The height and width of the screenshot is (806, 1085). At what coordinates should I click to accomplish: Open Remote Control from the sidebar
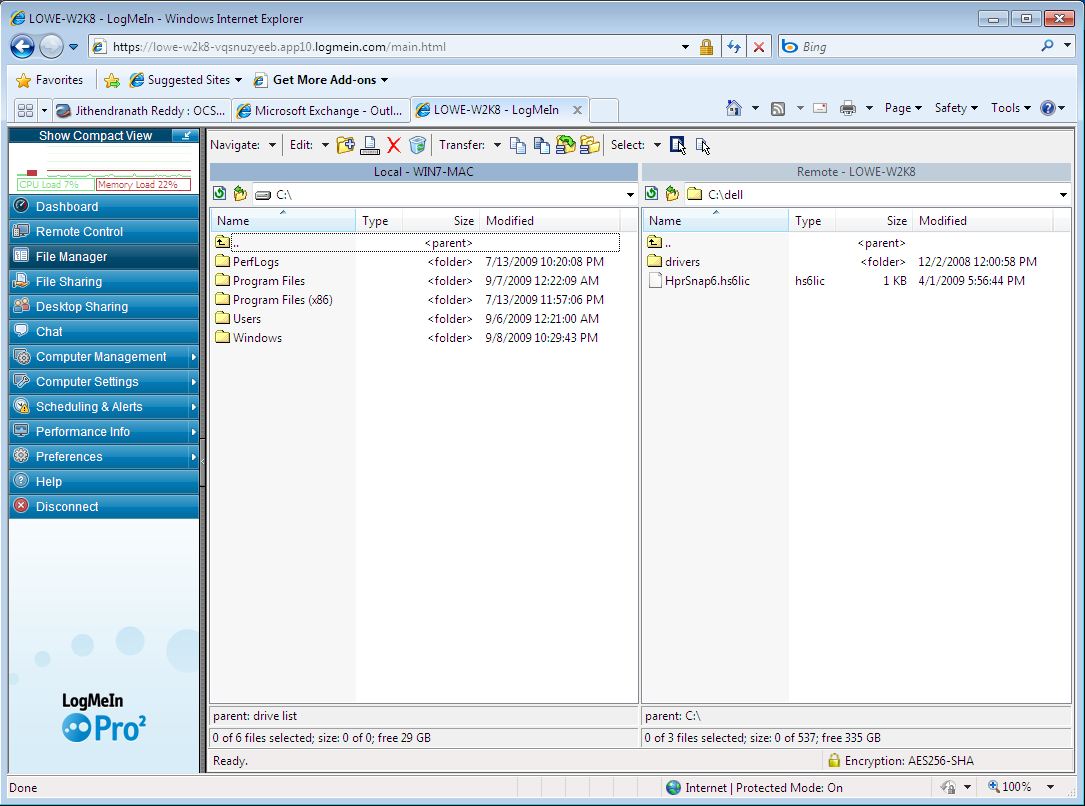coord(79,232)
